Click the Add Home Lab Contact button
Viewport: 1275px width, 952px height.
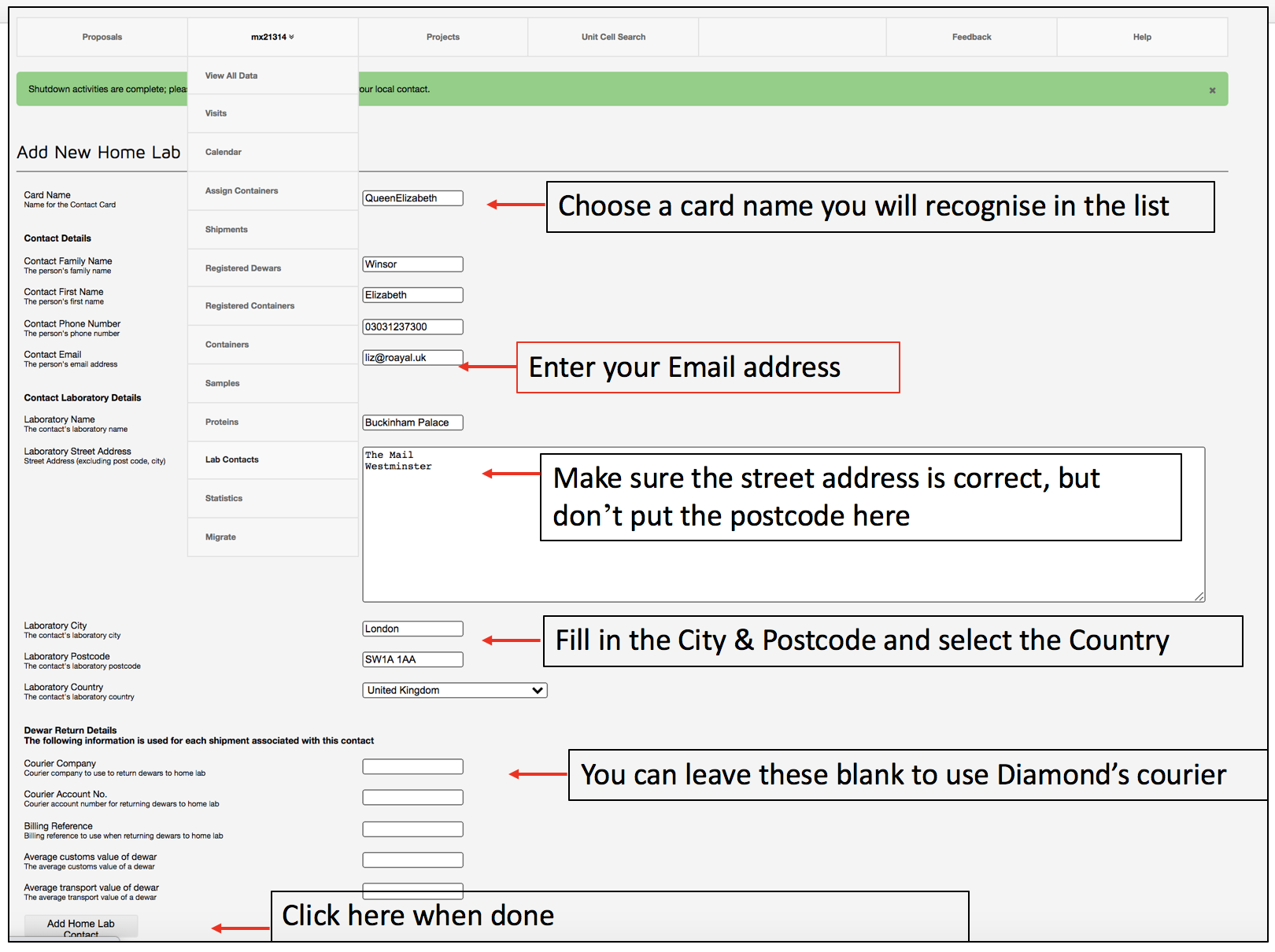pos(79,928)
